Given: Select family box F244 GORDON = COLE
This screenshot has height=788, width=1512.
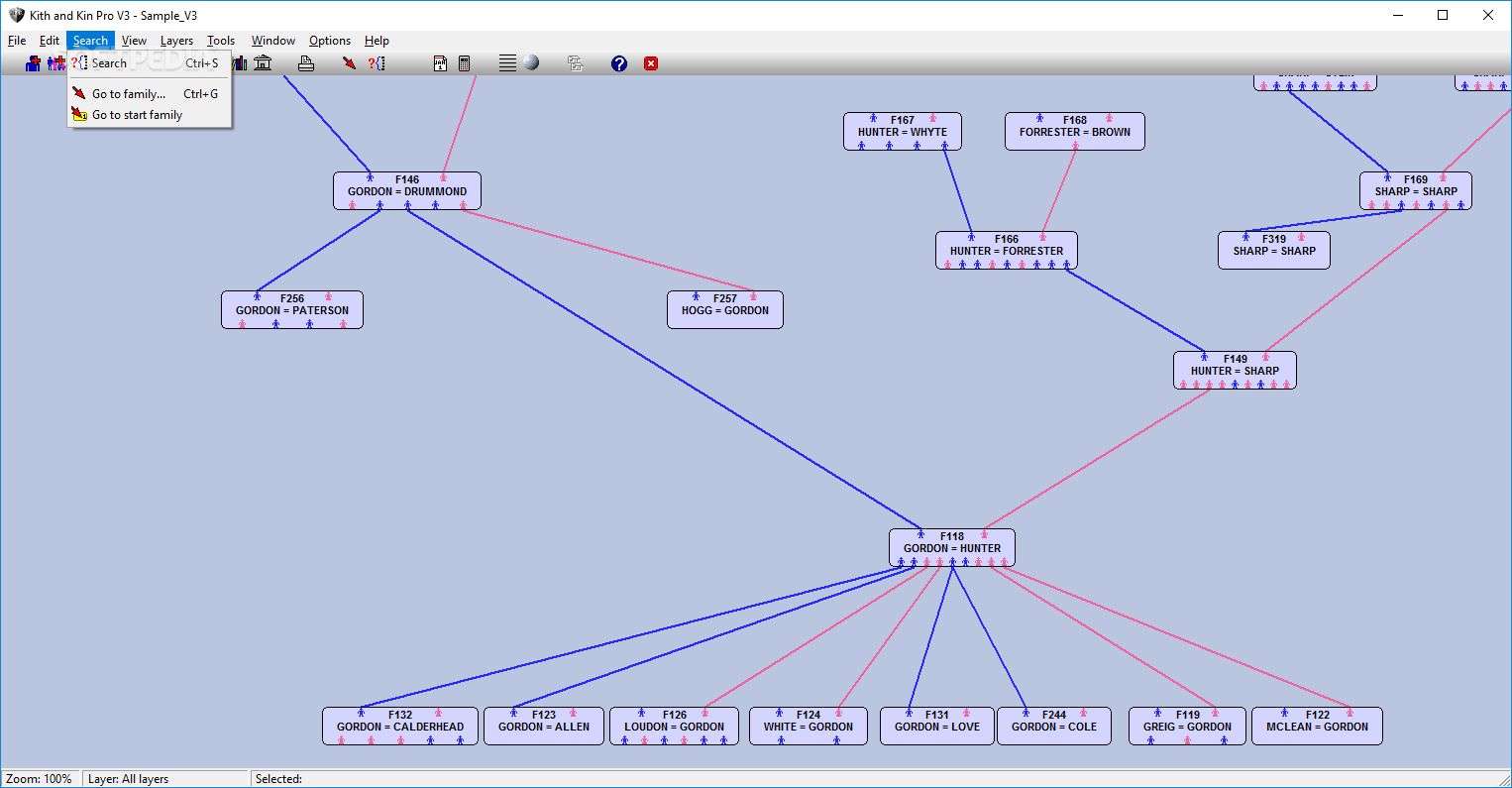Looking at the screenshot, I should pyautogui.click(x=1054, y=726).
